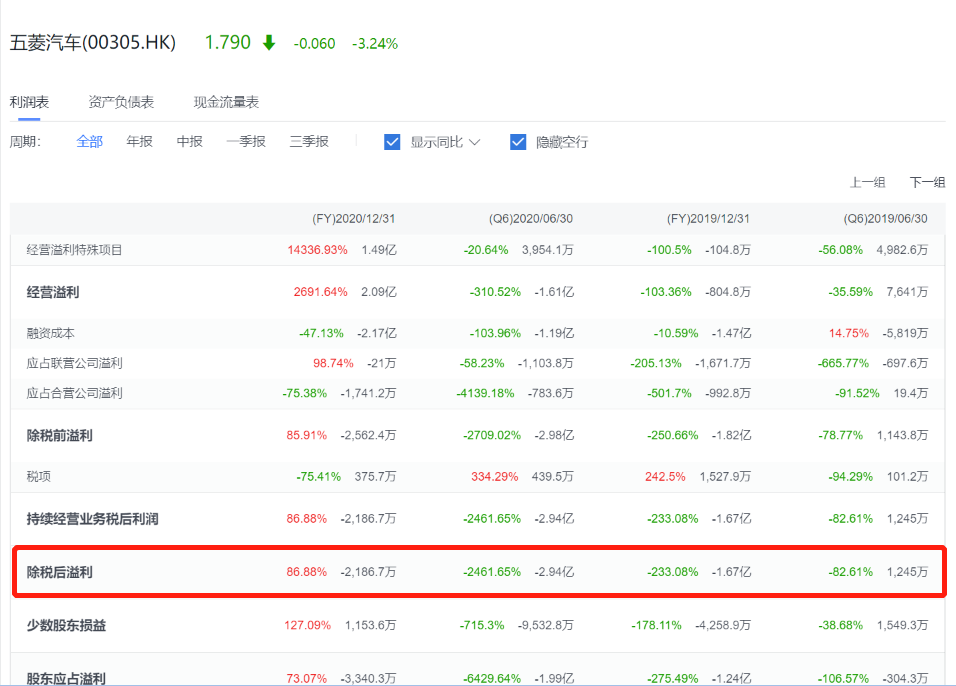Click the 98.74% value
This screenshot has height=686, width=956.
coord(334,363)
